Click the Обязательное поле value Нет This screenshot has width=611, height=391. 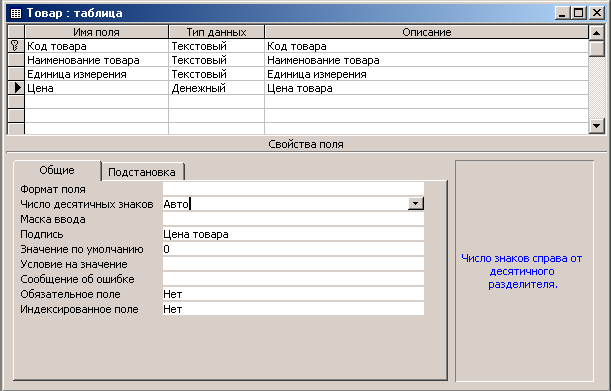(x=293, y=294)
